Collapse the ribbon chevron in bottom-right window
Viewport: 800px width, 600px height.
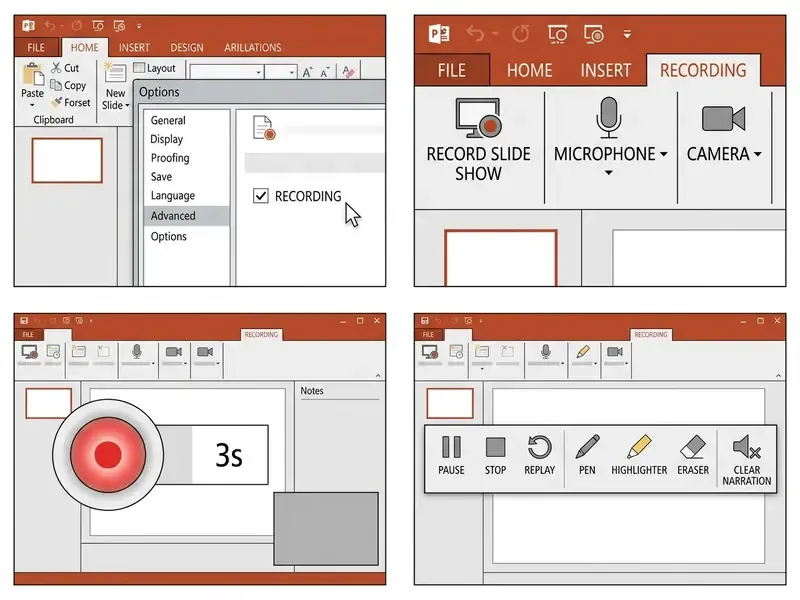[779, 376]
